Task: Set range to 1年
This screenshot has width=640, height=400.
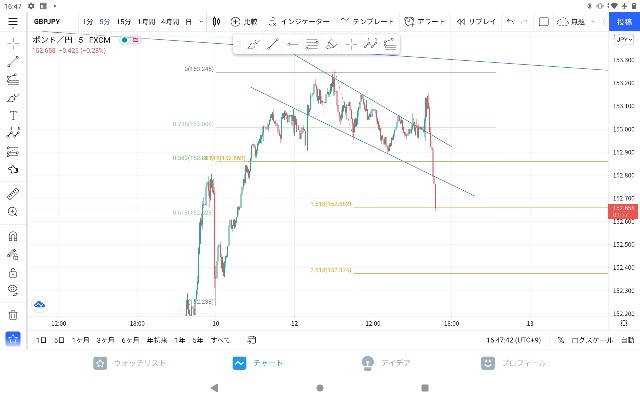Action: pos(180,340)
